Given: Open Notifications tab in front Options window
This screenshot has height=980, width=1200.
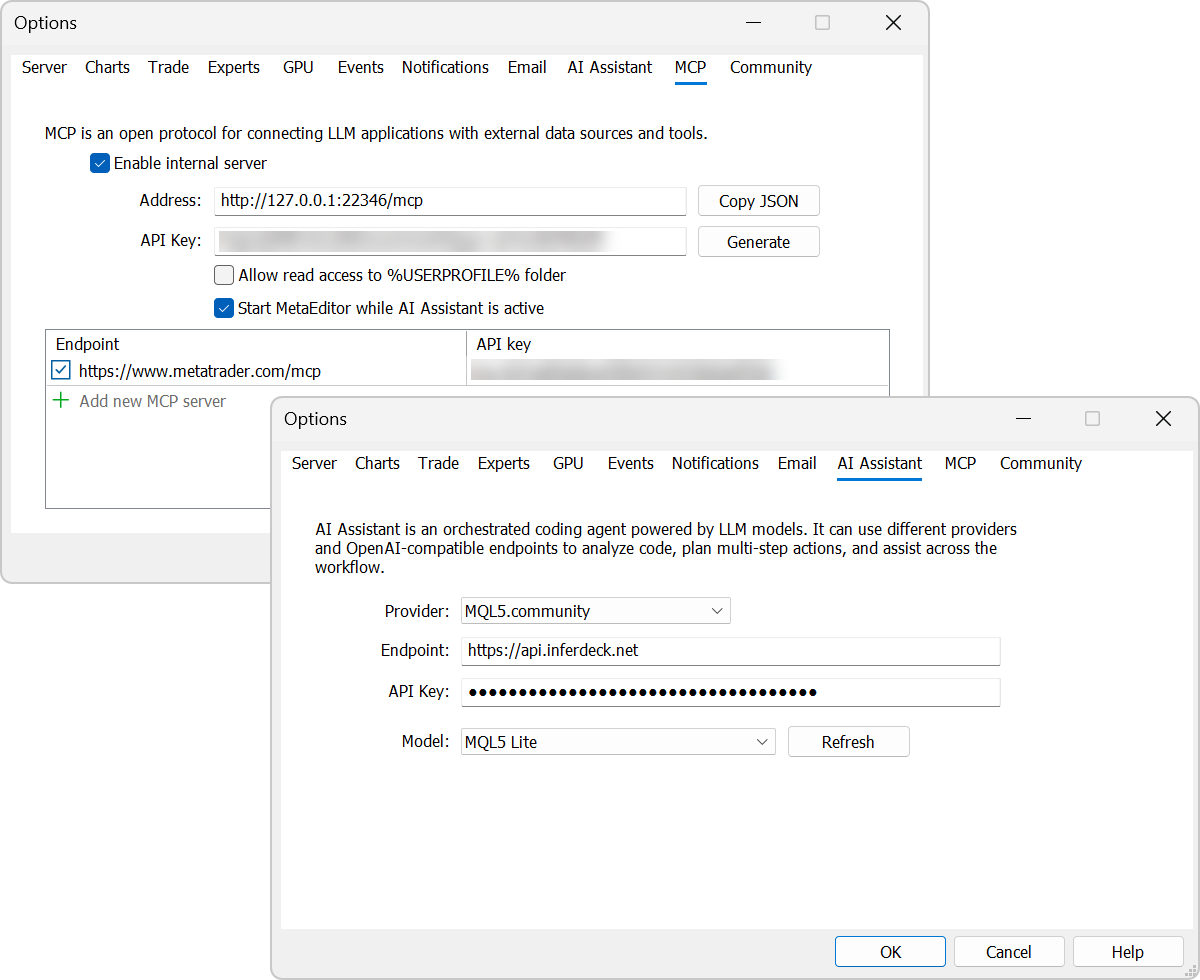Looking at the screenshot, I should pyautogui.click(x=715, y=463).
